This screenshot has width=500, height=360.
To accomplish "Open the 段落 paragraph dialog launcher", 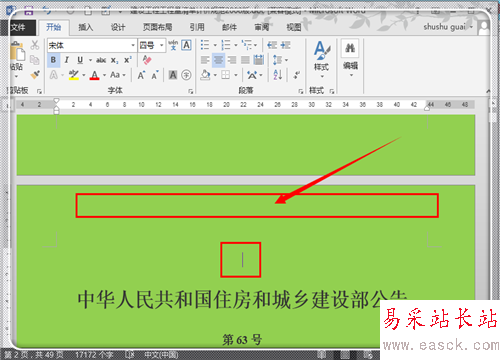I will coord(301,91).
